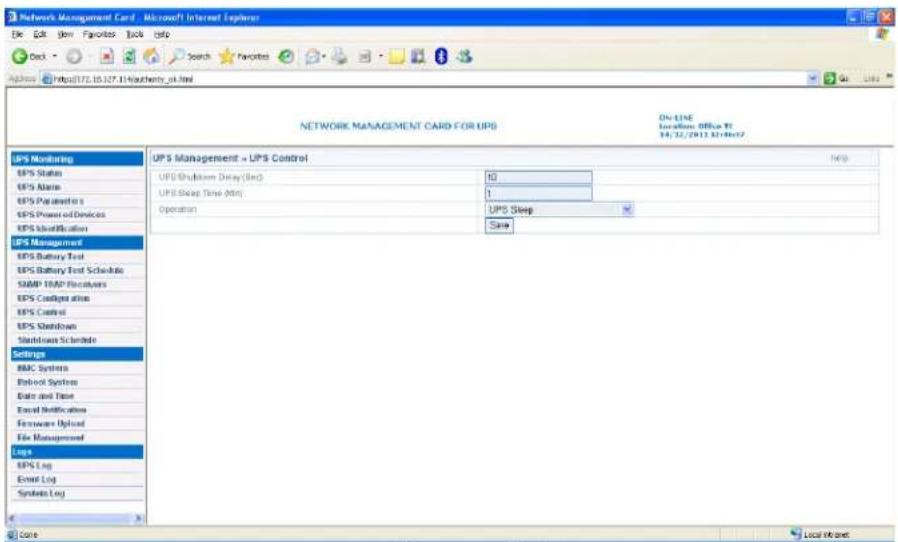Open the NMC System settings
The height and width of the screenshot is (542, 898).
pos(42,368)
